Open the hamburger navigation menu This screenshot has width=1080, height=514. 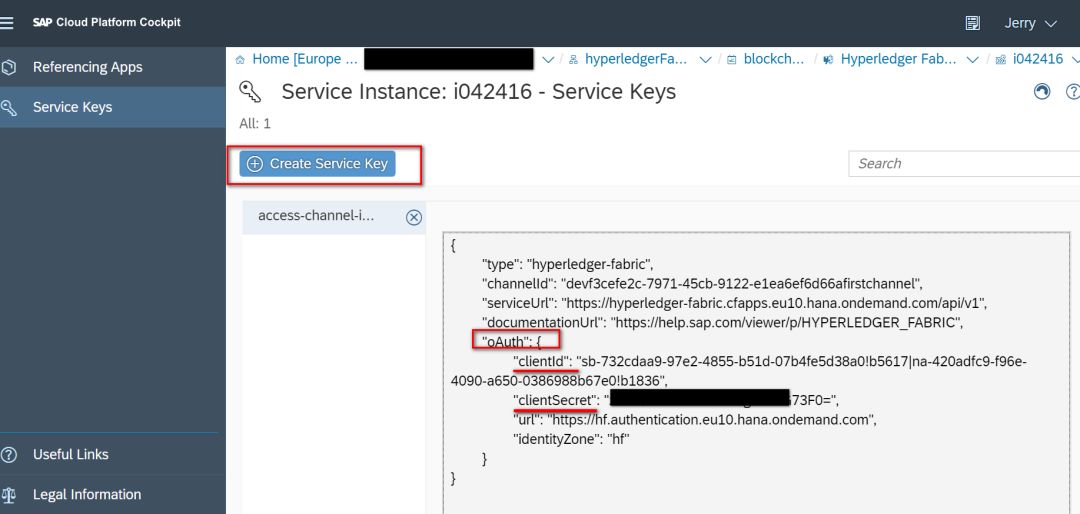6,23
